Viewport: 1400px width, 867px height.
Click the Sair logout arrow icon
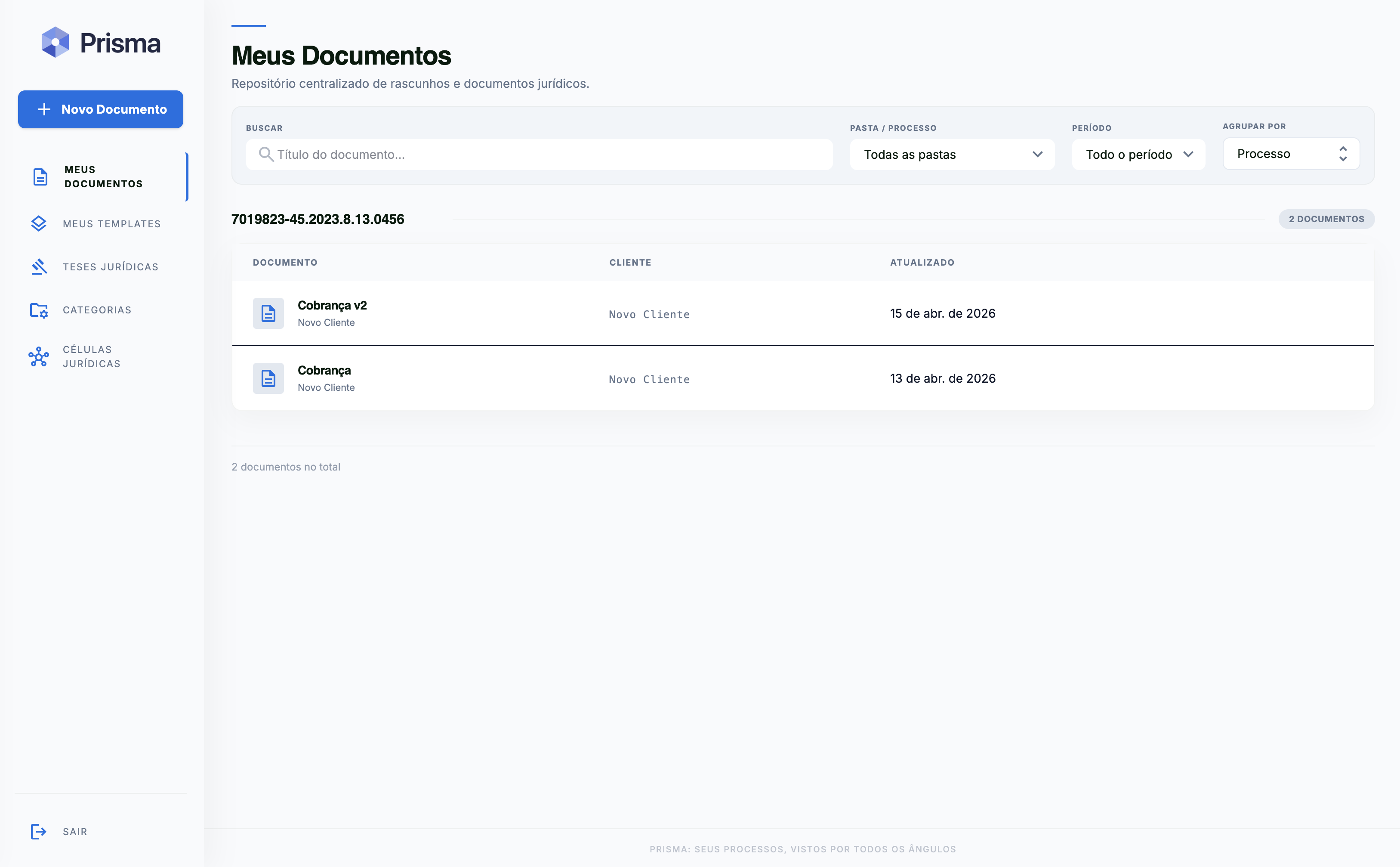[x=38, y=831]
